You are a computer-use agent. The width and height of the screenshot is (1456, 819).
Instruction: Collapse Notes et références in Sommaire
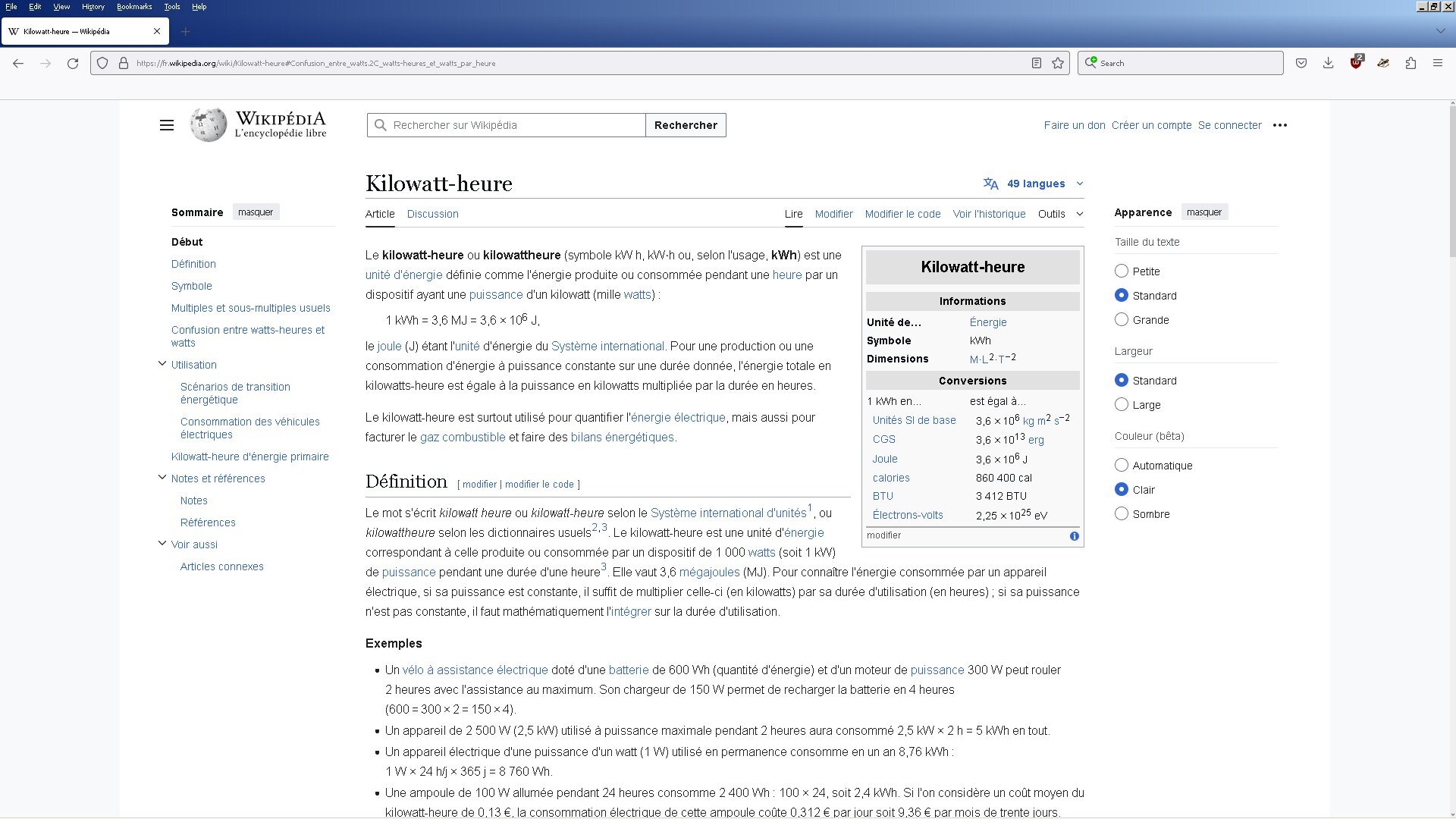pyautogui.click(x=162, y=478)
